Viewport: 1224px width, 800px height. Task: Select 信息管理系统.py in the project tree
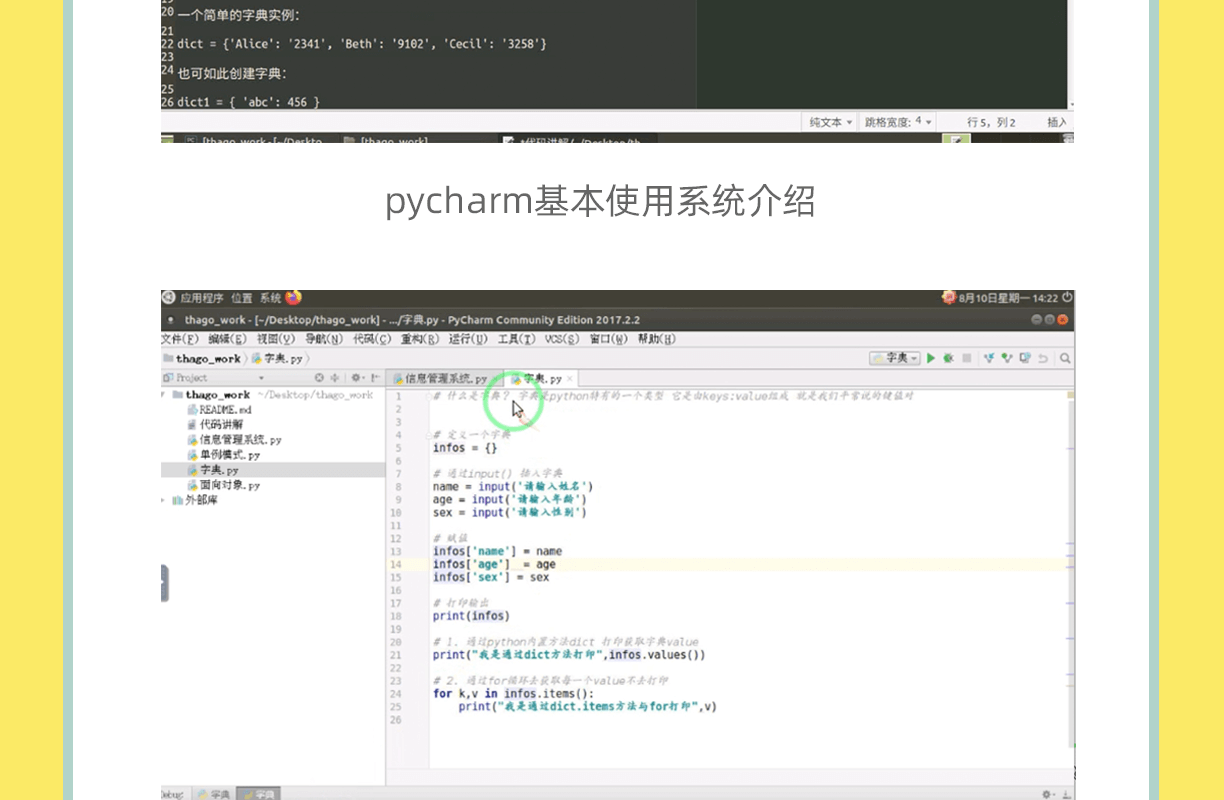tap(234, 440)
